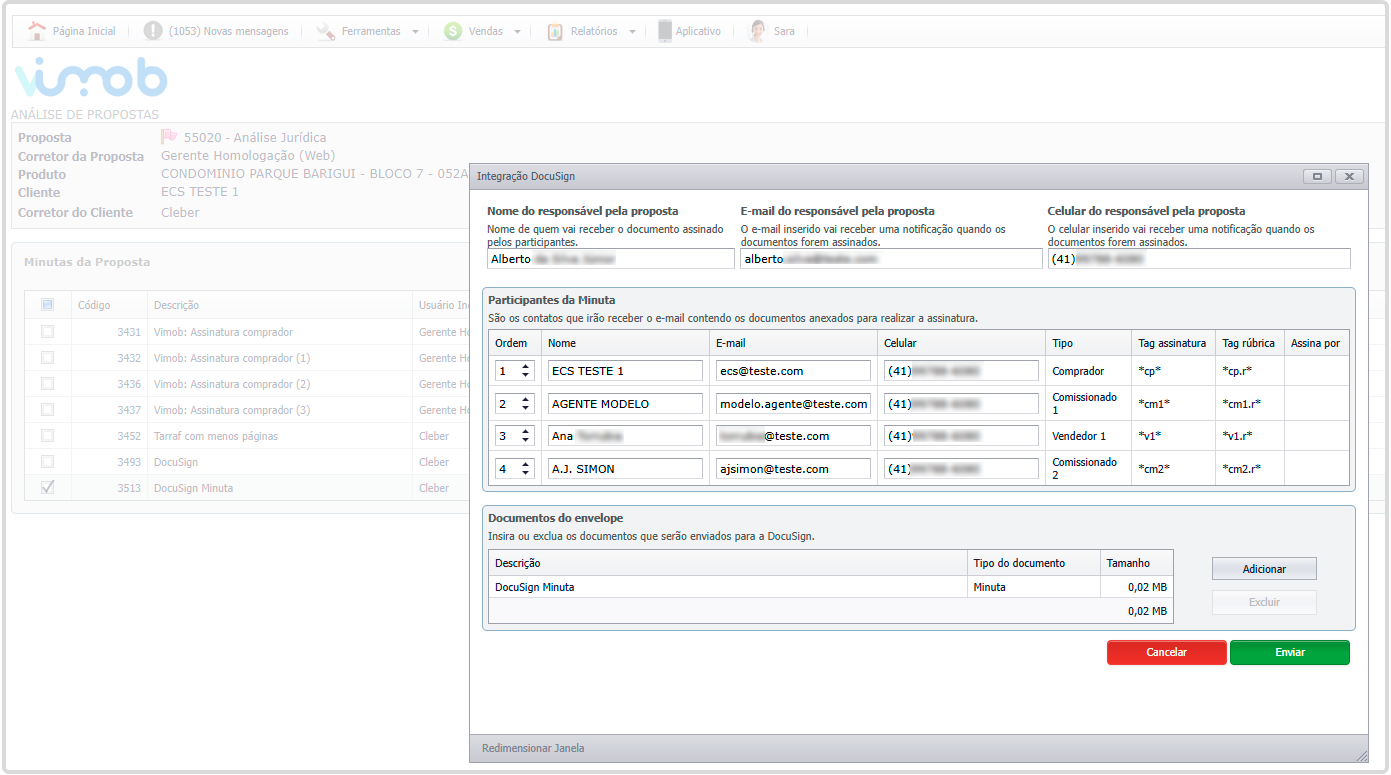
Task: Click the red Cancelar button
Action: (x=1166, y=652)
